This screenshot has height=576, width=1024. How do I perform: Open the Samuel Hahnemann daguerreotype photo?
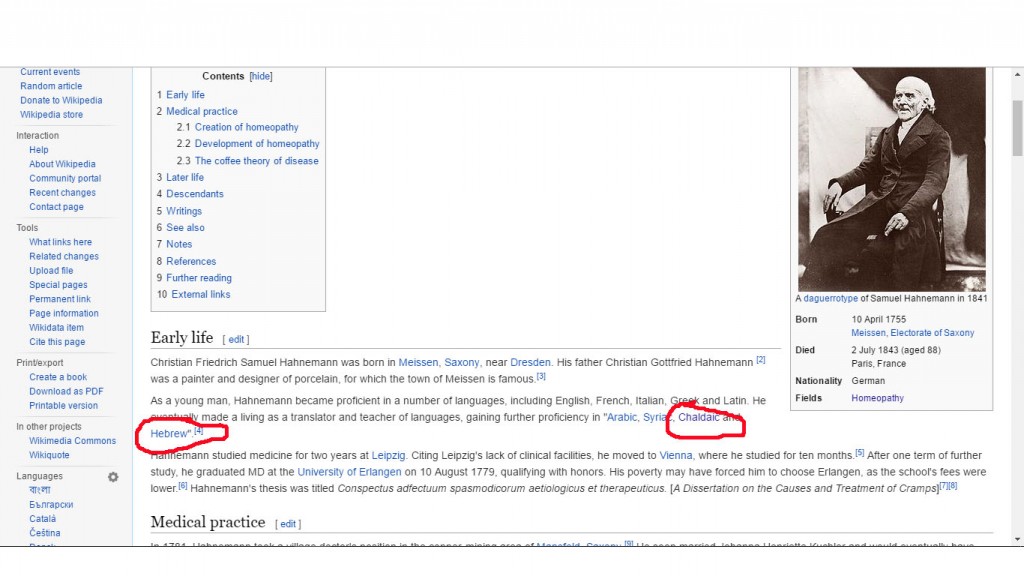pos(891,178)
